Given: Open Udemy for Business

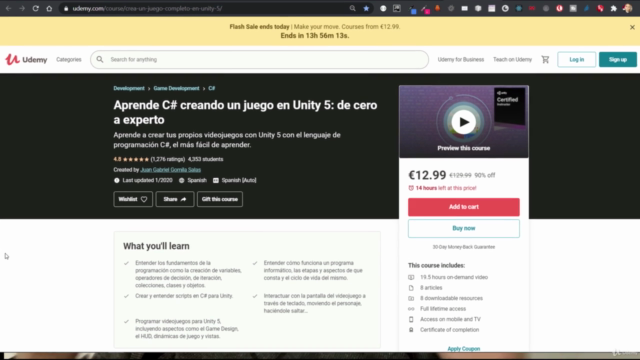Looking at the screenshot, I should pyautogui.click(x=461, y=60).
